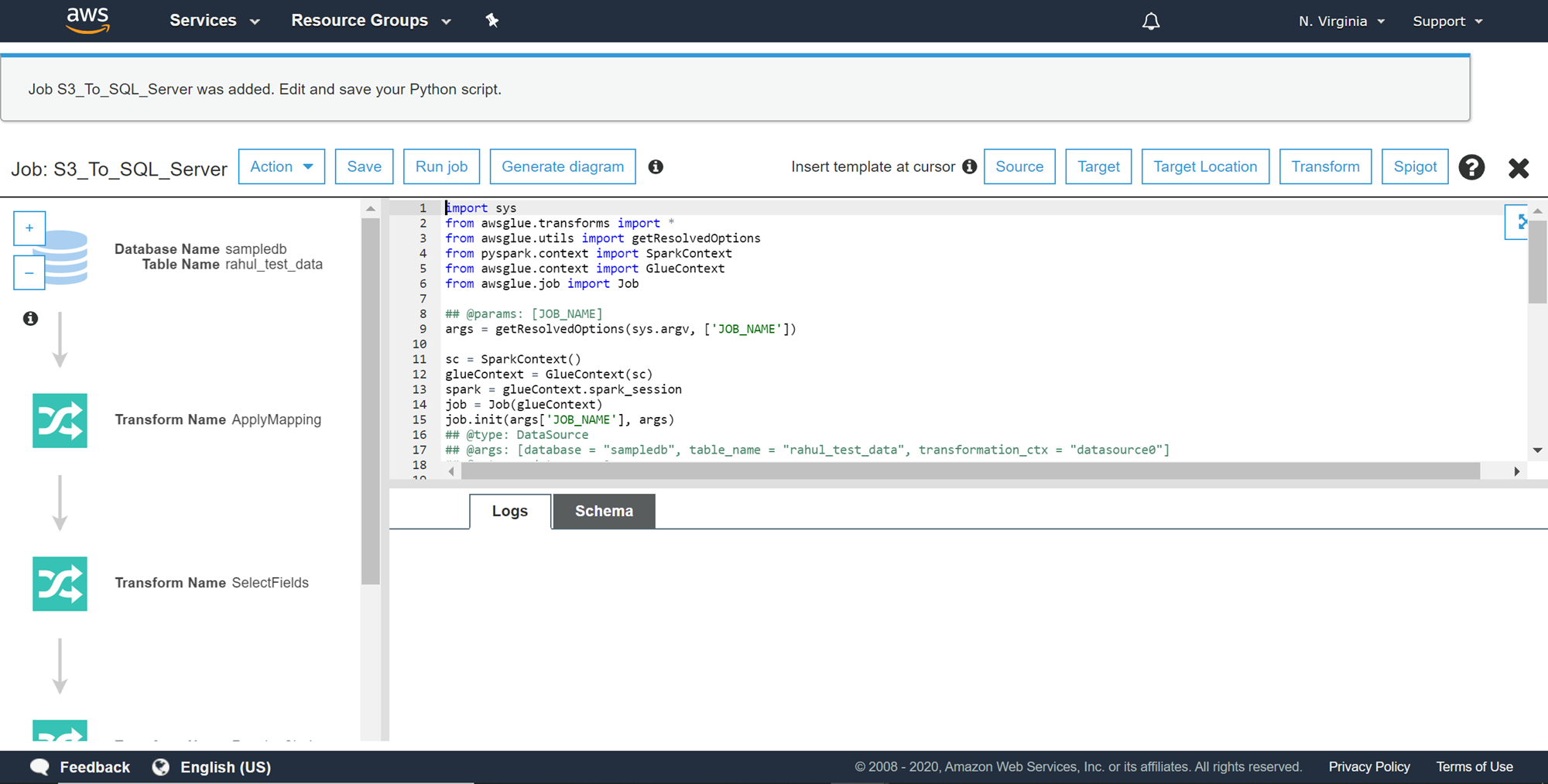Expand the Resource Groups menu
This screenshot has height=784, width=1548.
(370, 21)
